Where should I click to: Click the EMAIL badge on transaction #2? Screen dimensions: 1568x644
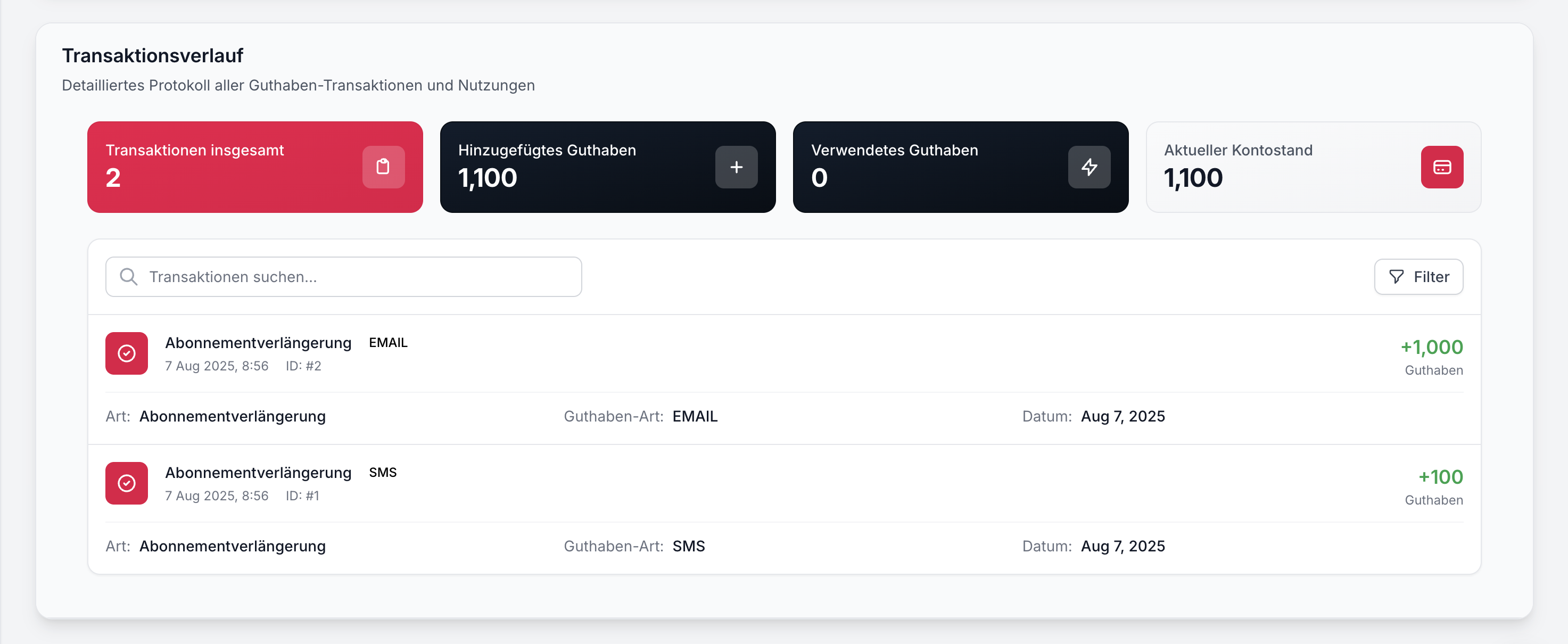pos(387,343)
